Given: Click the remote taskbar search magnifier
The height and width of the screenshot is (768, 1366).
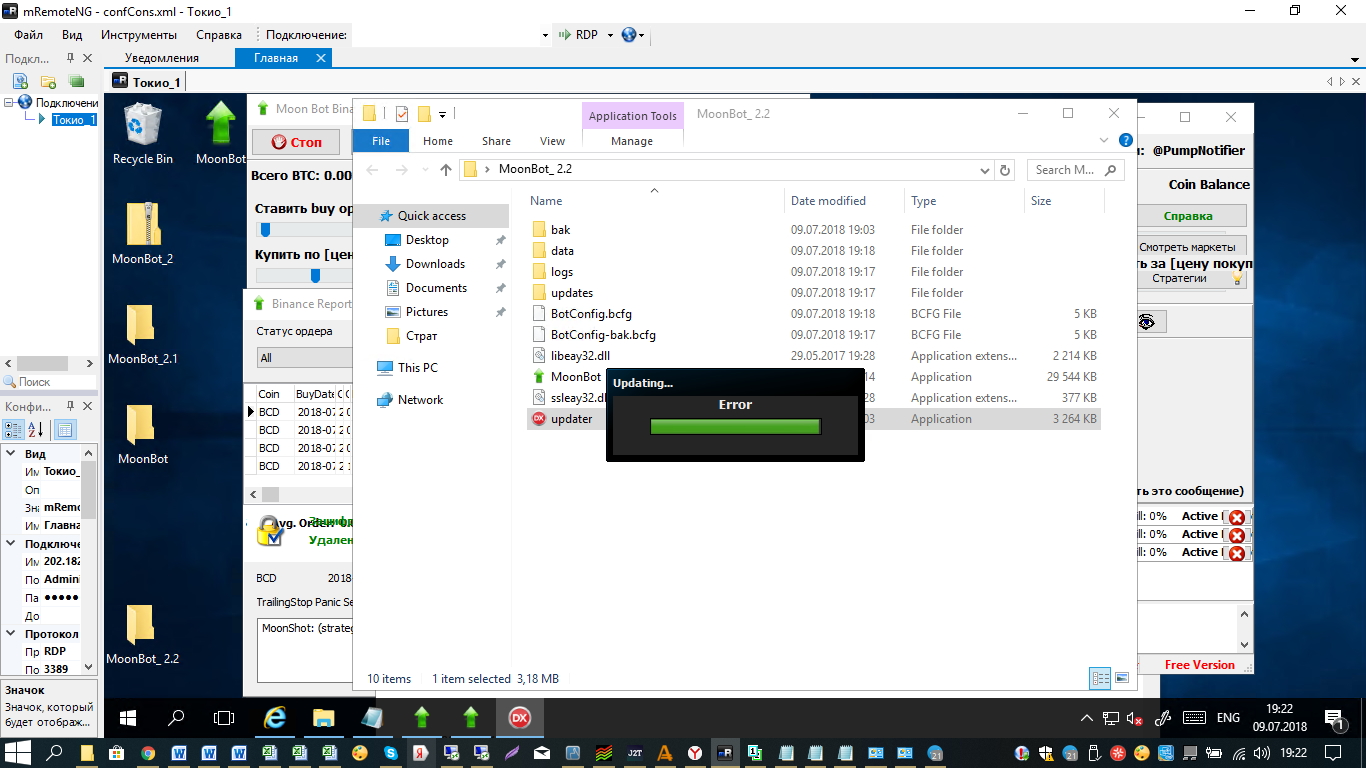Looking at the screenshot, I should click(x=176, y=718).
